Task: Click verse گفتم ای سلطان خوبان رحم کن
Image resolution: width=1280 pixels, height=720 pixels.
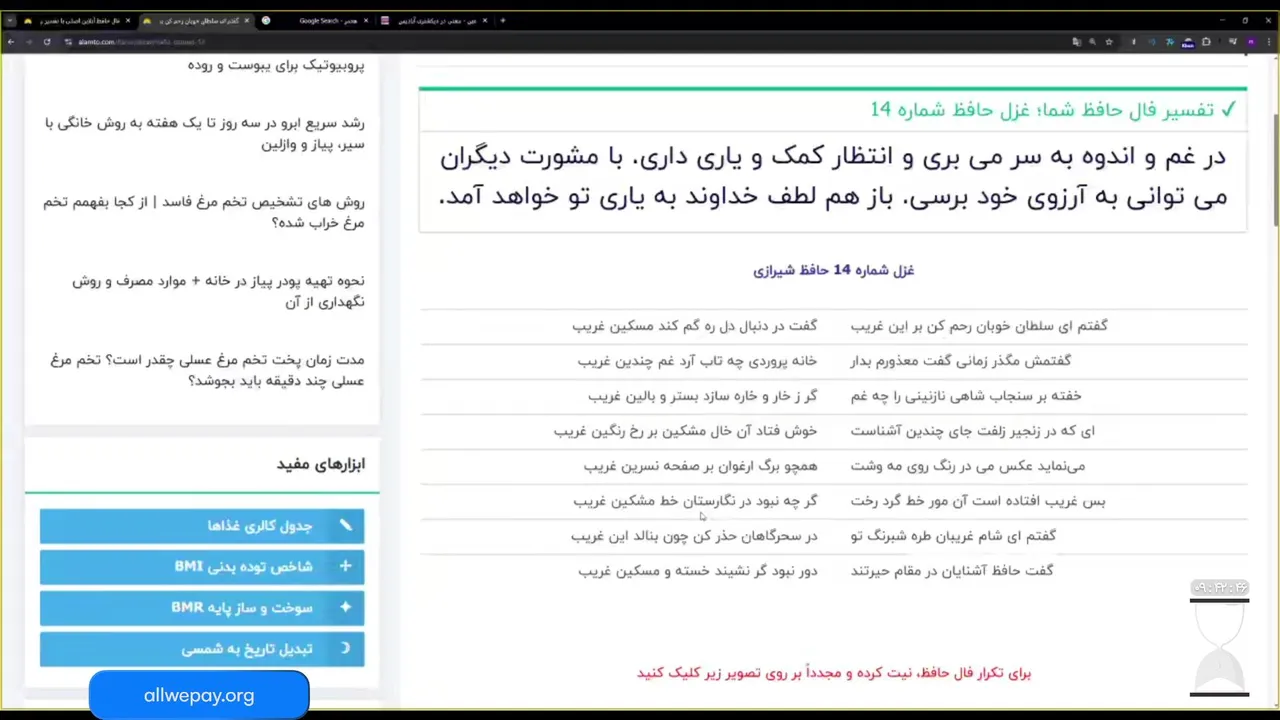Action: point(979,326)
